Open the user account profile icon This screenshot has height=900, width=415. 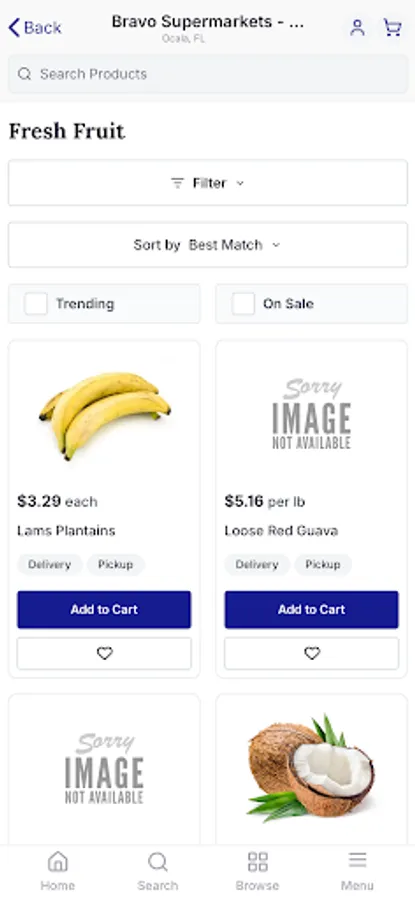coord(357,28)
